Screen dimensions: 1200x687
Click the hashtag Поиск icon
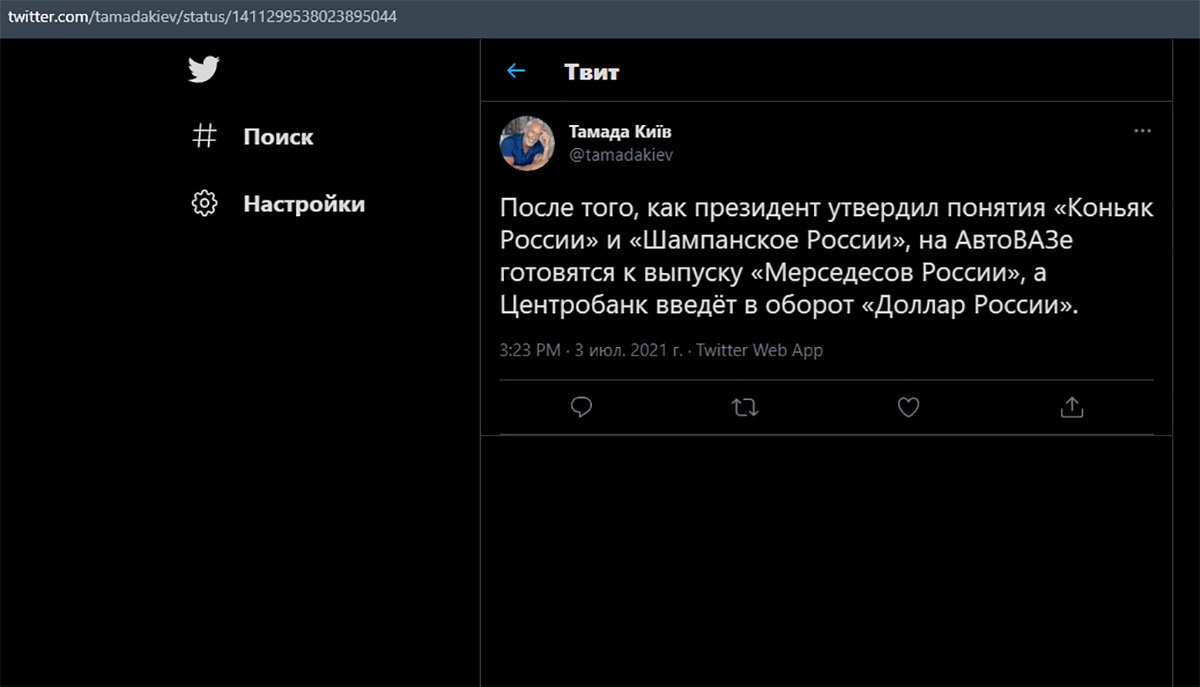point(204,136)
